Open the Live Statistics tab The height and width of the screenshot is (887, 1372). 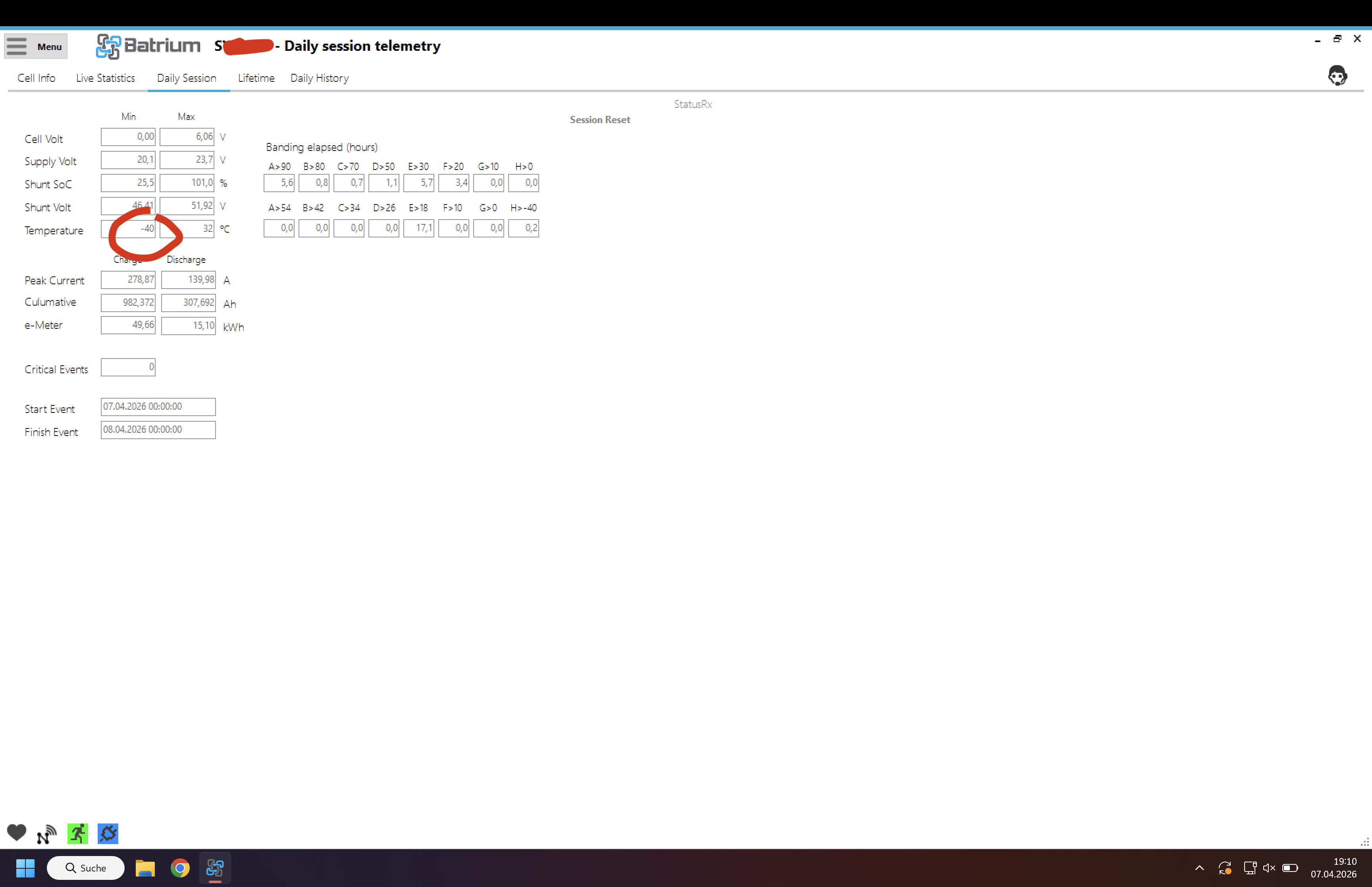click(x=105, y=78)
